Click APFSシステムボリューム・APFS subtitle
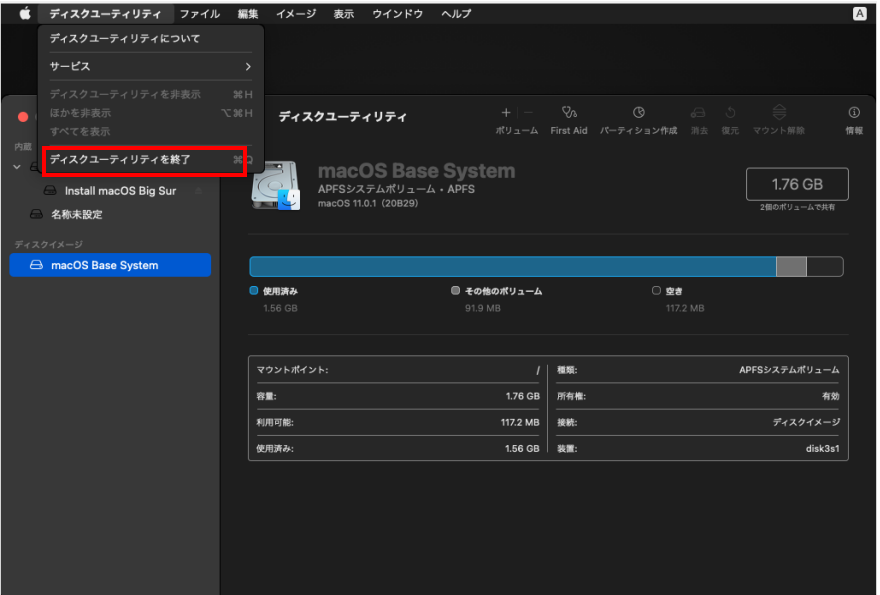This screenshot has width=880, height=595. (x=396, y=189)
